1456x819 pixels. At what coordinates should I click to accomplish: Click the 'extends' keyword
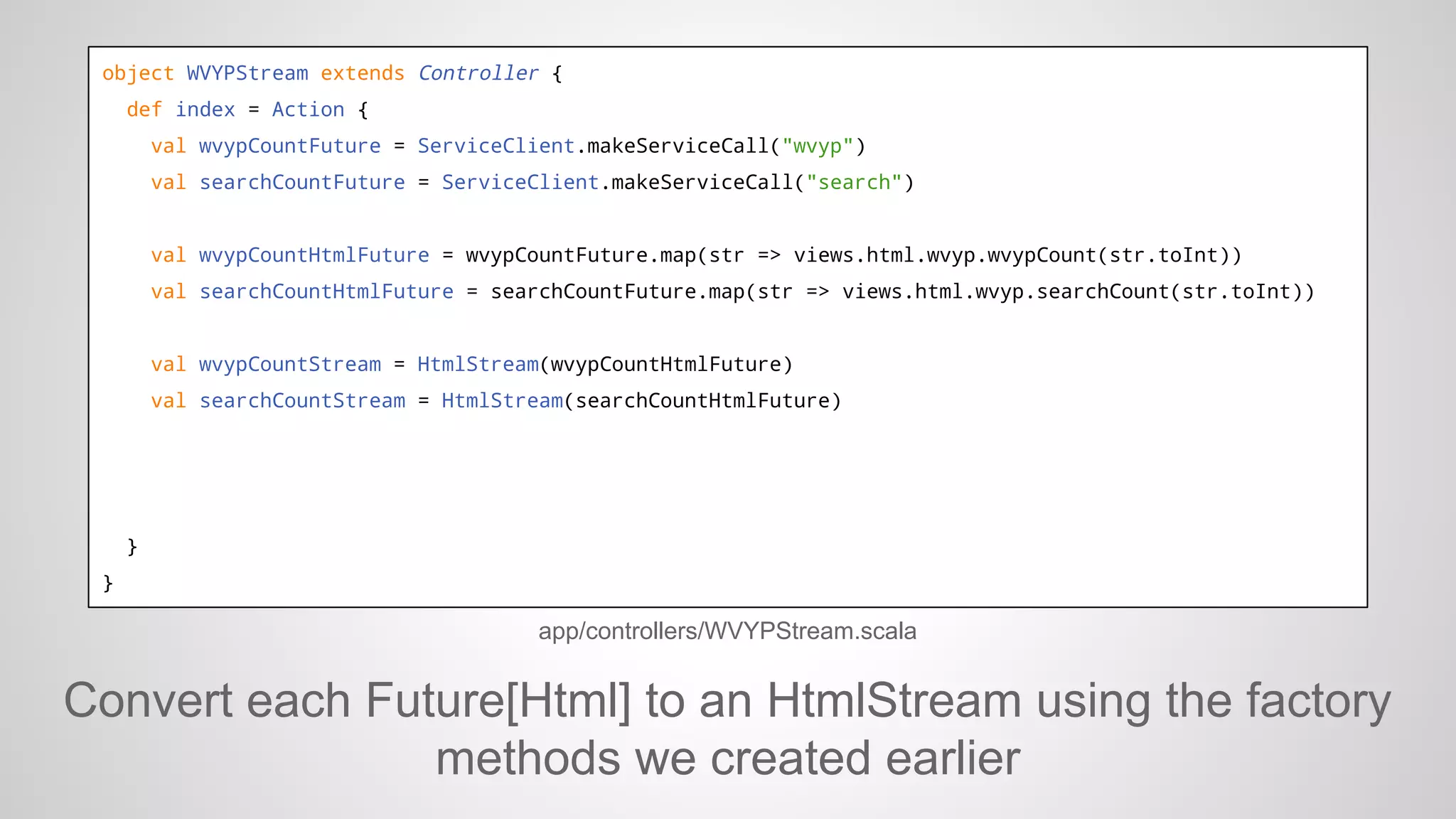(x=363, y=73)
